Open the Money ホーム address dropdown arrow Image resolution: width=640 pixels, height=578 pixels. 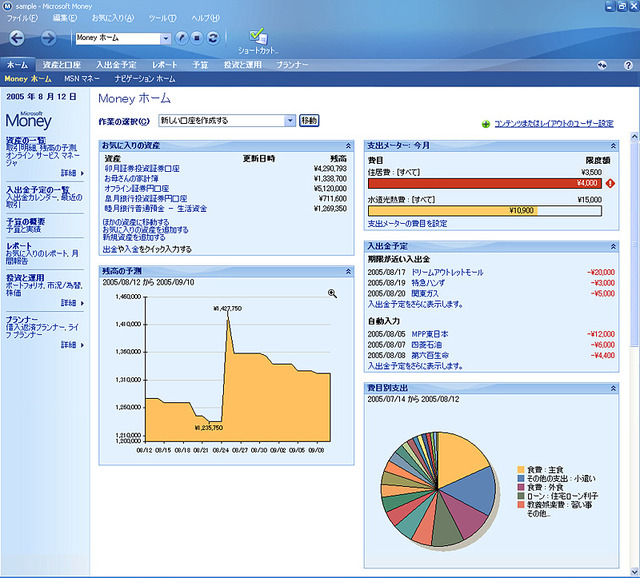165,39
